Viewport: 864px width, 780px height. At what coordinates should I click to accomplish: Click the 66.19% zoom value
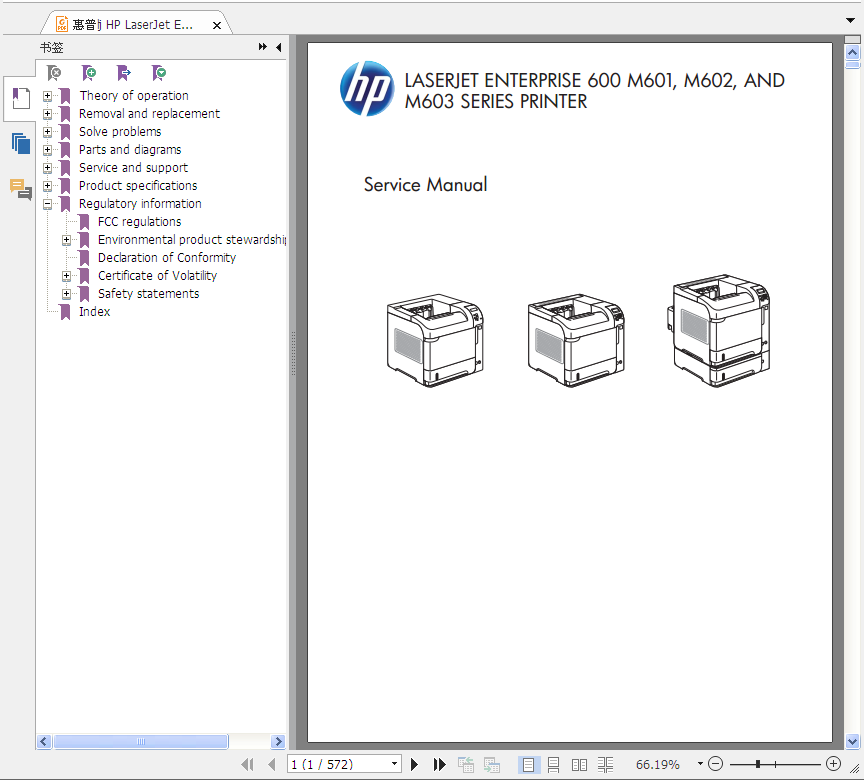pos(658,765)
